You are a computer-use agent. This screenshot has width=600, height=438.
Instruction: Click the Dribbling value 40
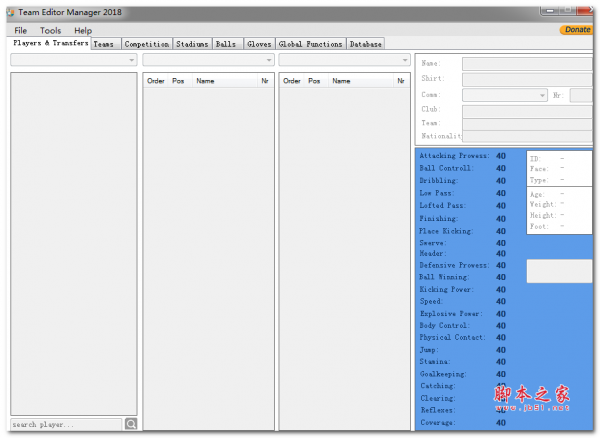[x=501, y=181]
